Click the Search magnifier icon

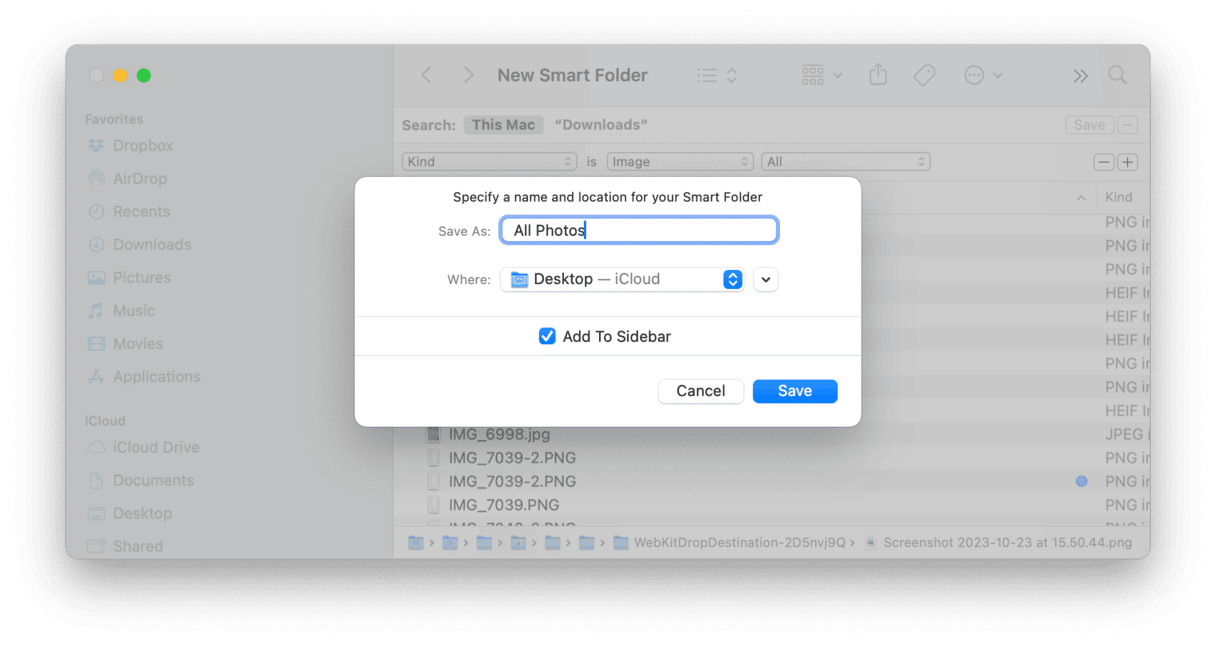[x=1118, y=75]
